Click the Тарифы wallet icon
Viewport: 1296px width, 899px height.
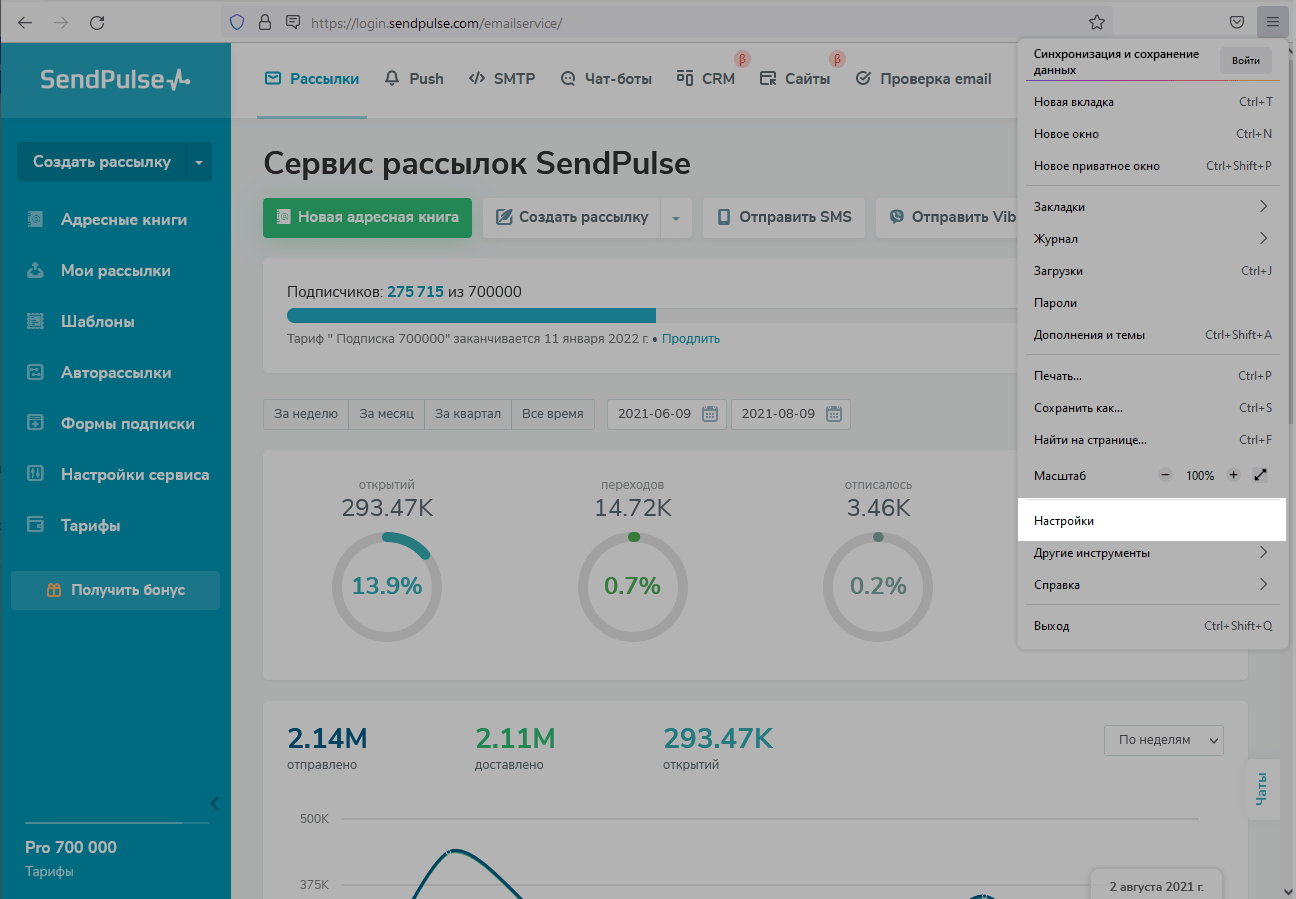coord(35,525)
